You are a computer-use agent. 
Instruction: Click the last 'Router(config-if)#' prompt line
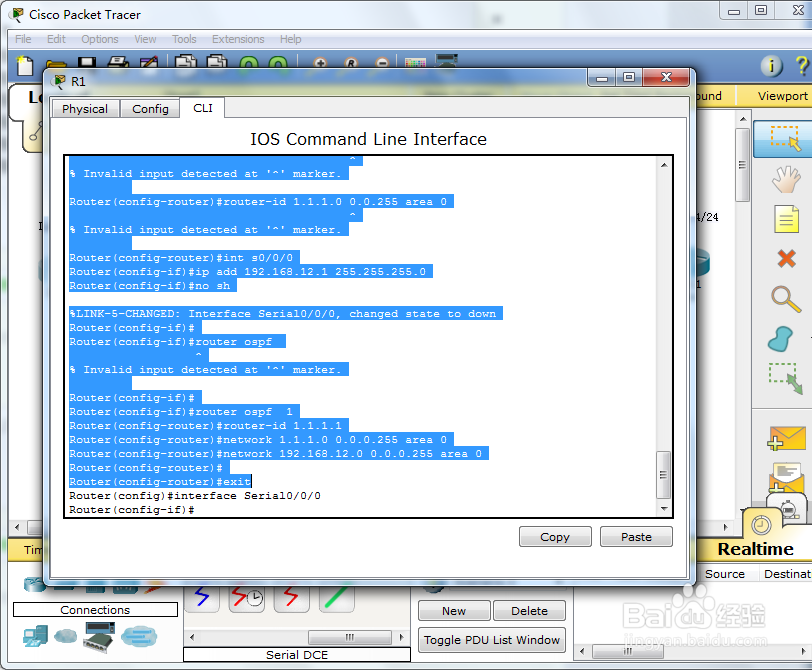coord(132,510)
